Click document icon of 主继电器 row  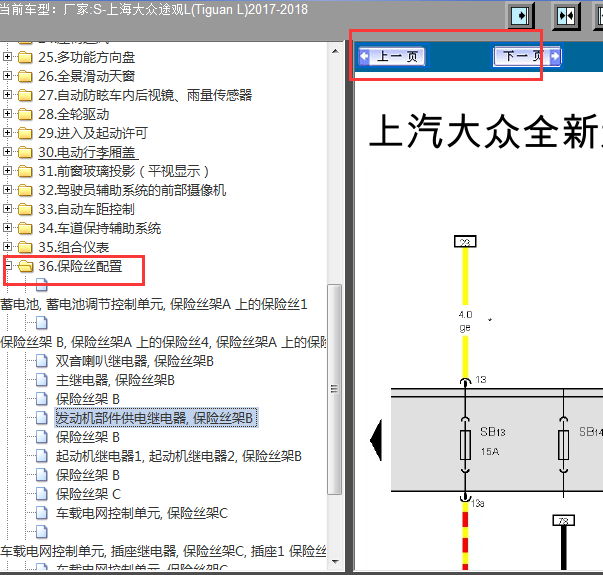click(x=42, y=380)
